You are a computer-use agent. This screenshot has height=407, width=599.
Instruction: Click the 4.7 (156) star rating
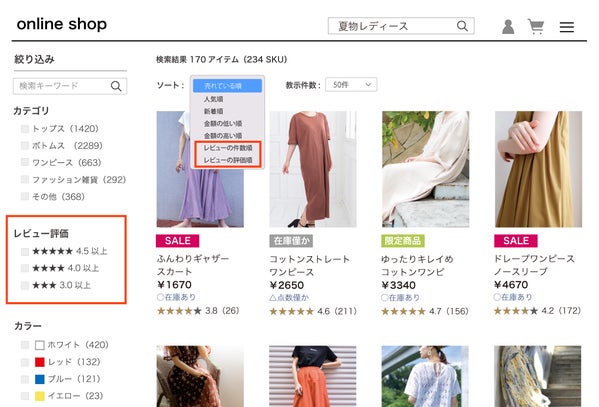425,311
